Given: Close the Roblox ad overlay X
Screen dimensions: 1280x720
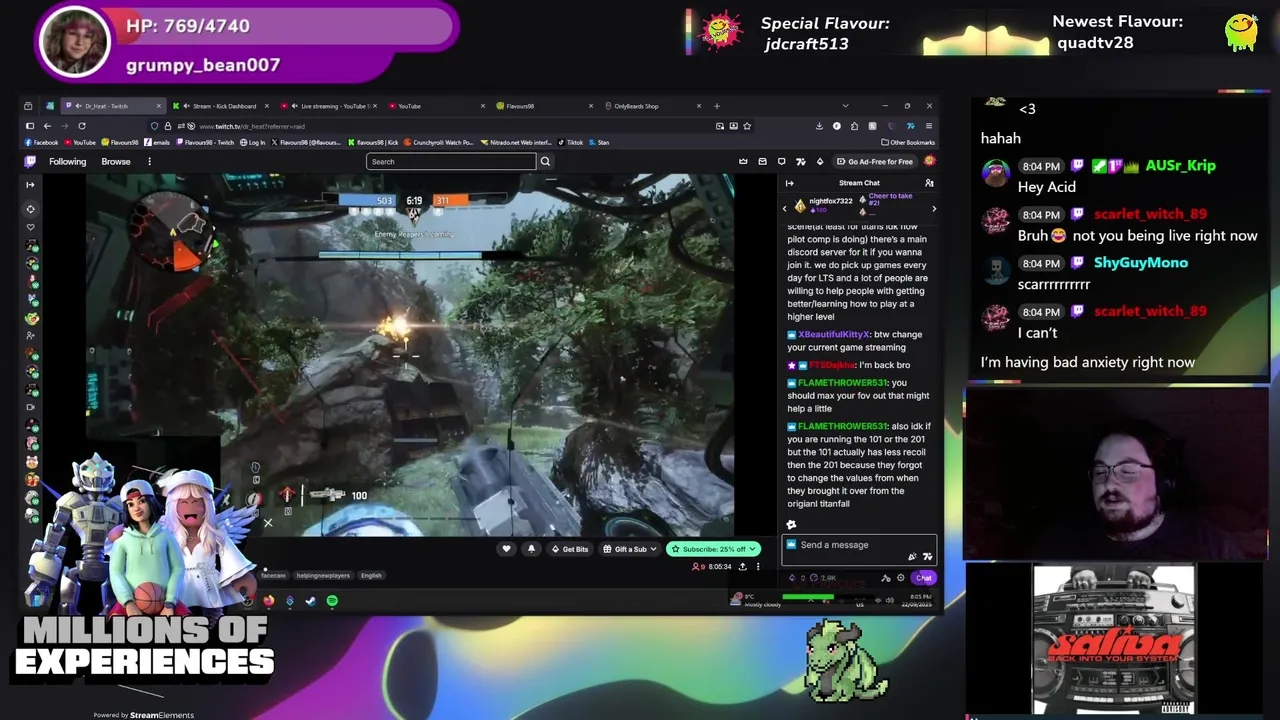Looking at the screenshot, I should click(267, 523).
